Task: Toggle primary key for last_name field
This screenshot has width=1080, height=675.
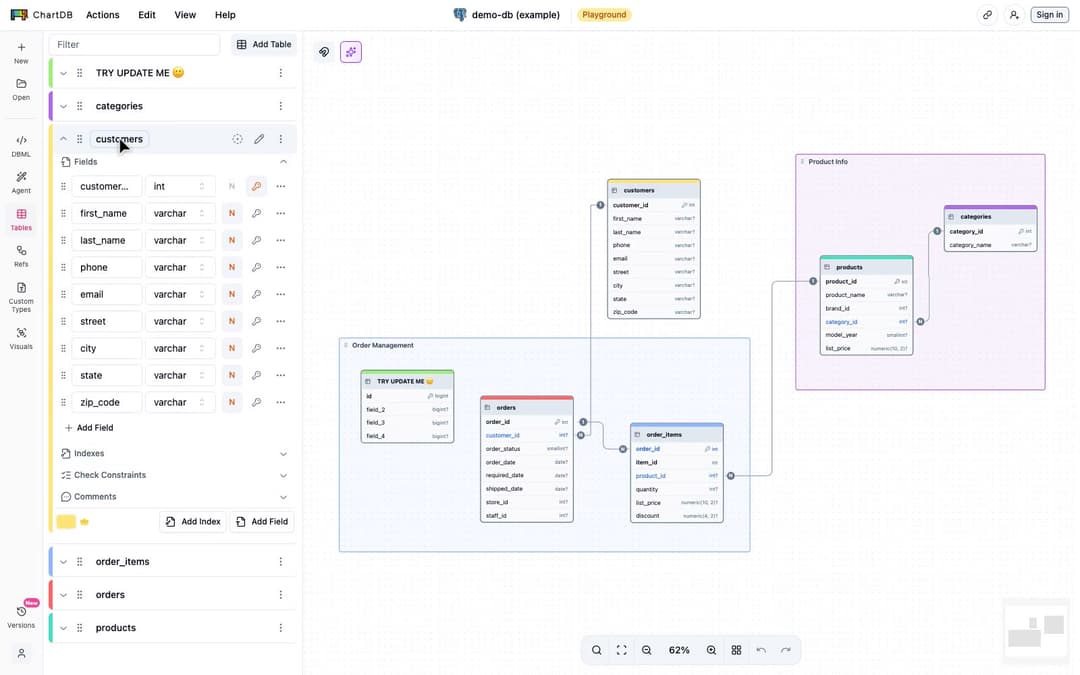Action: pos(256,240)
